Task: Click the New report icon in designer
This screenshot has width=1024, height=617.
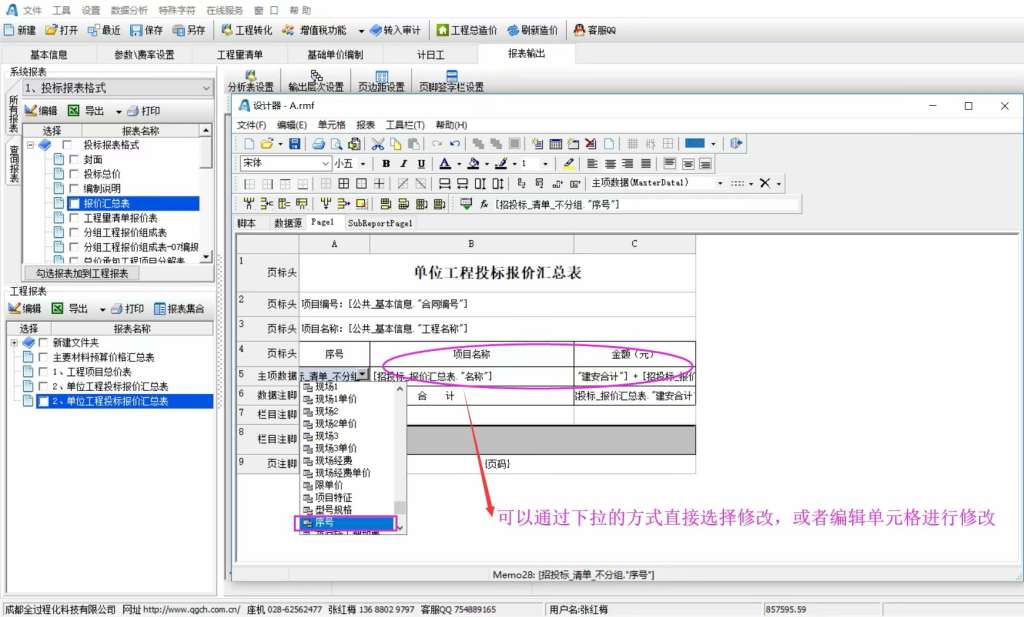Action: click(x=249, y=144)
